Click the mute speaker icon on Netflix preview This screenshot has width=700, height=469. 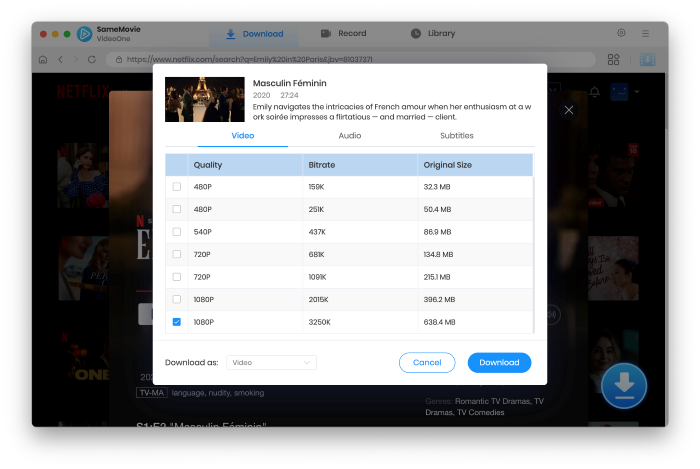(x=553, y=315)
